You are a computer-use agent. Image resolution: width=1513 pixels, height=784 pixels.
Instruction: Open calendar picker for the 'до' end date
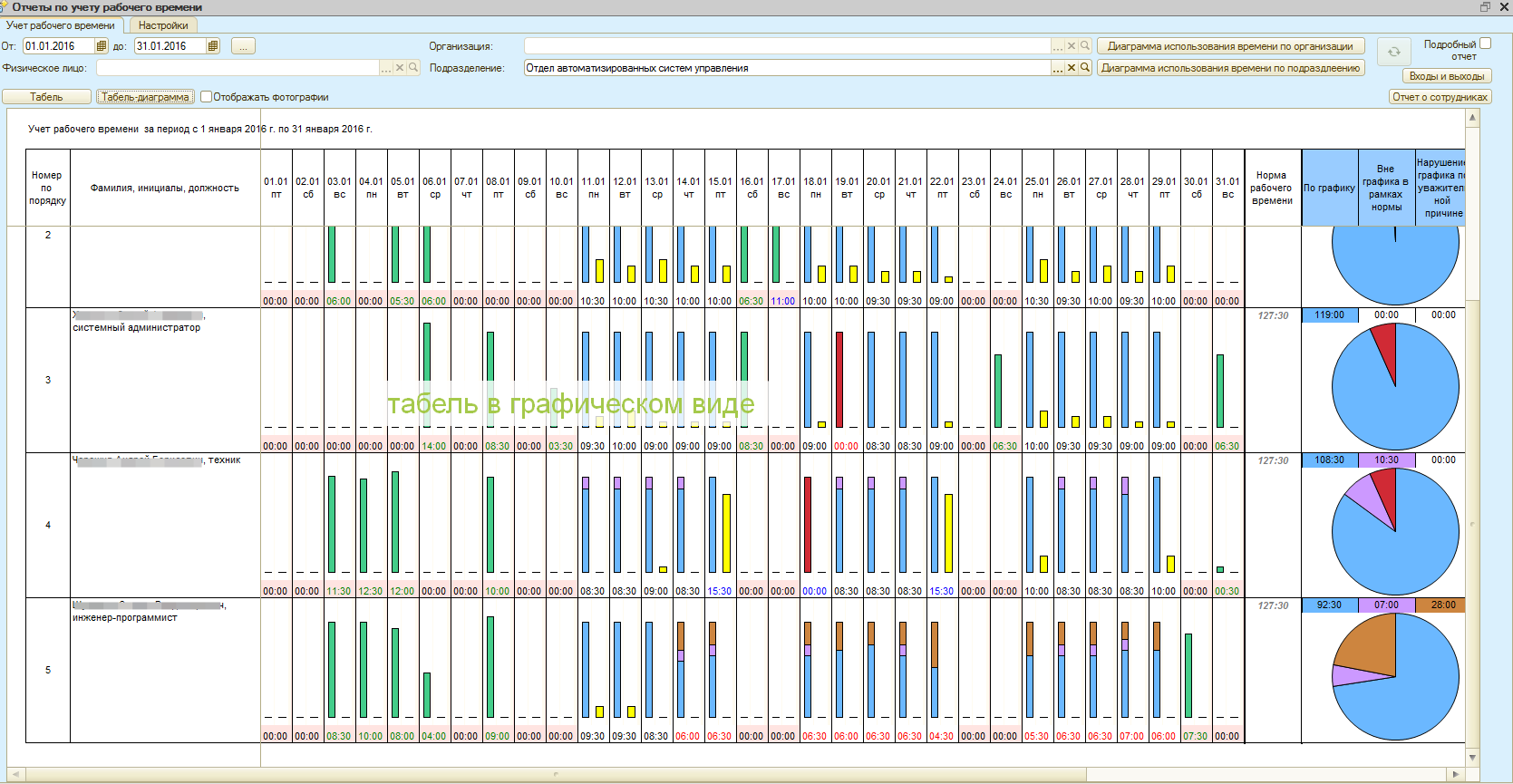213,46
